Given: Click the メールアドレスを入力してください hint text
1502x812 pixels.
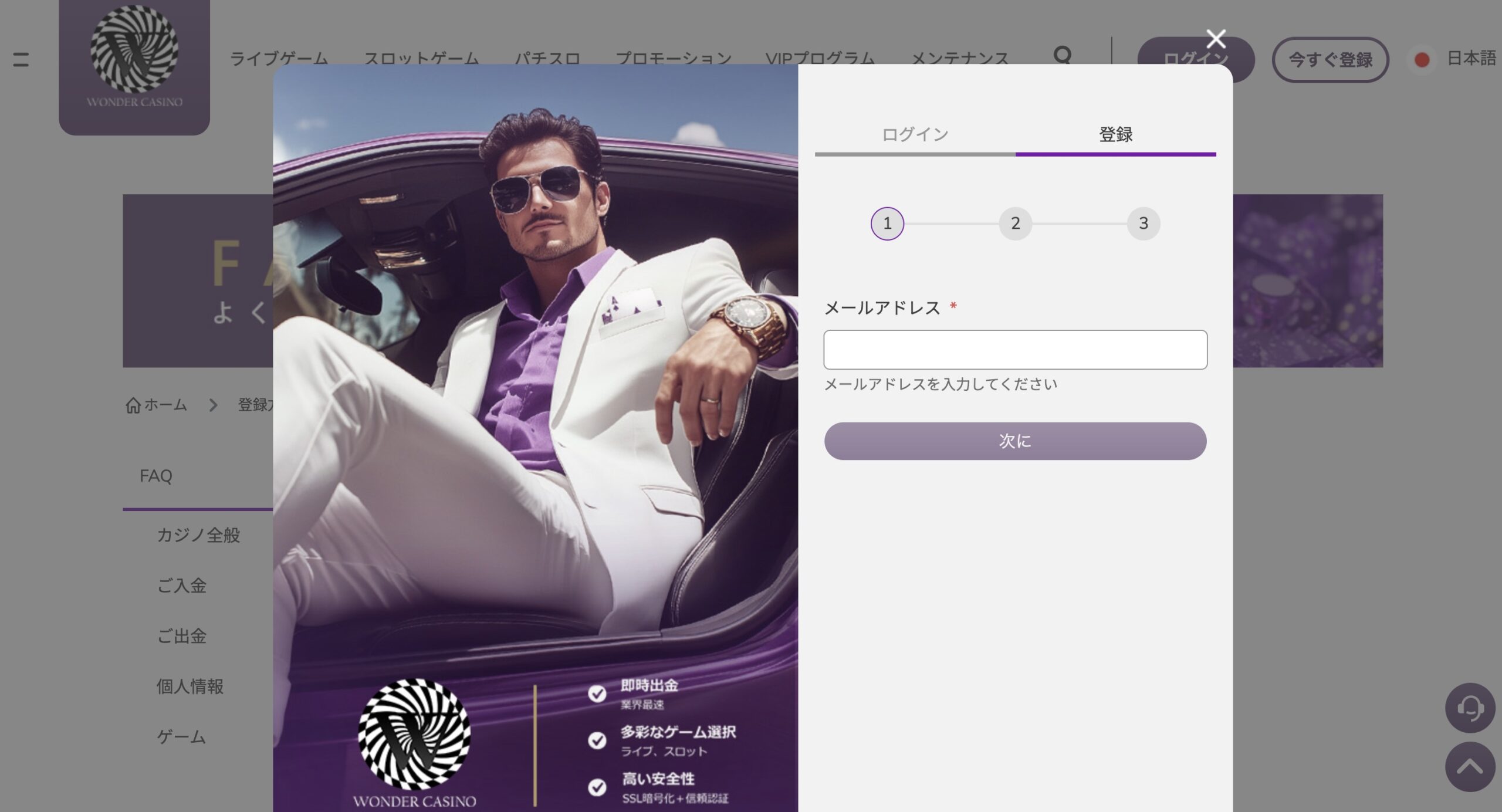Looking at the screenshot, I should 941,385.
